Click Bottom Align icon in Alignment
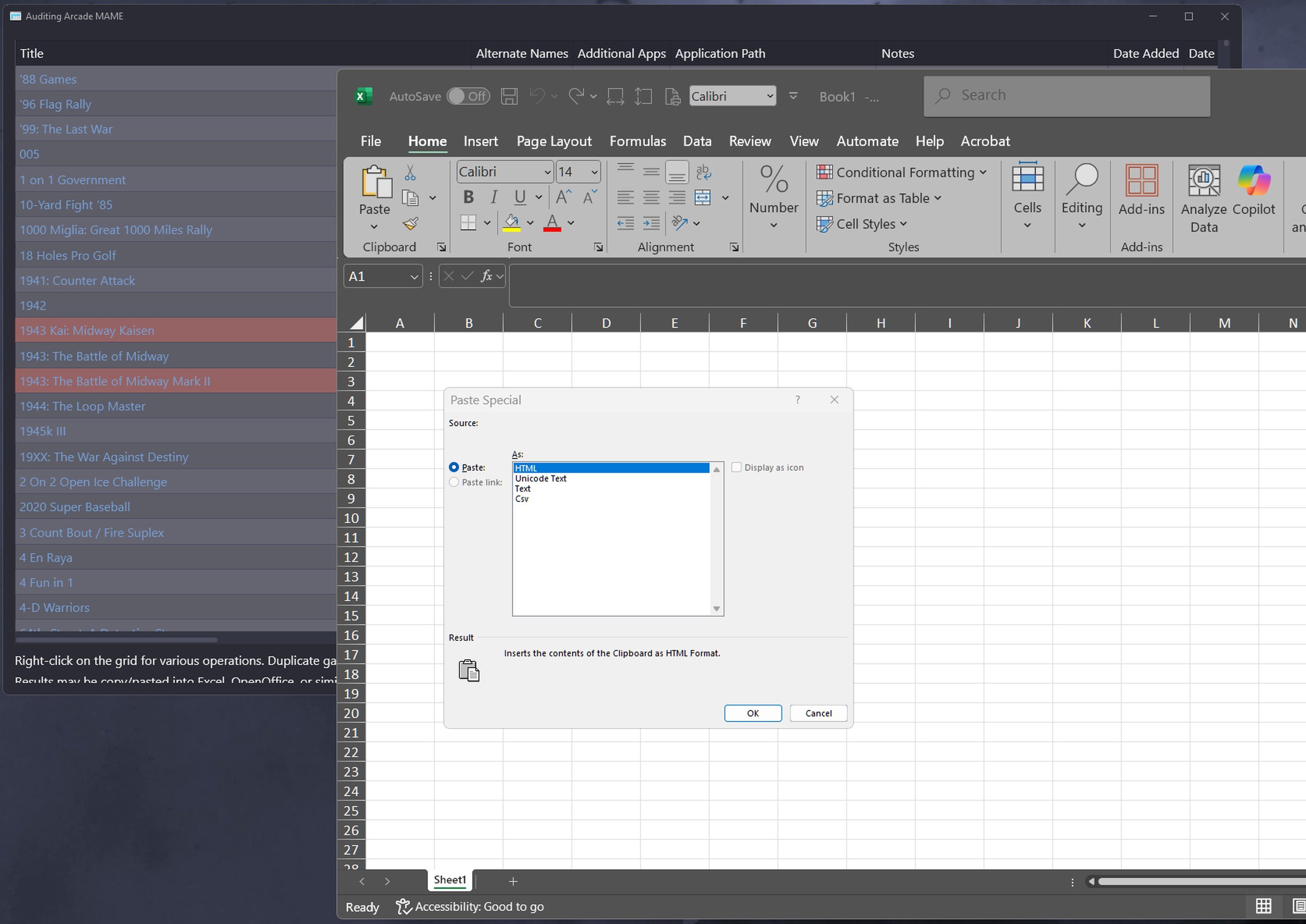This screenshot has width=1306, height=924. tap(676, 172)
